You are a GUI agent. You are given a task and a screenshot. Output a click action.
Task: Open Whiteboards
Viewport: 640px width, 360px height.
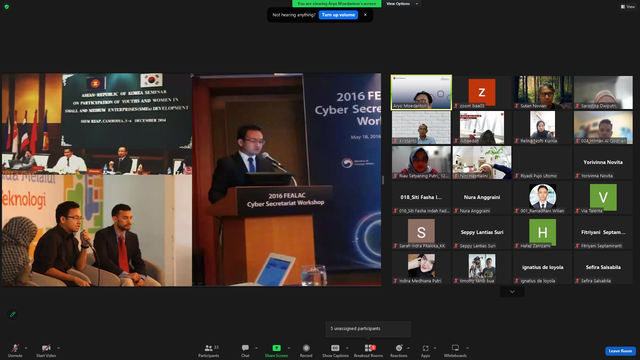455,350
